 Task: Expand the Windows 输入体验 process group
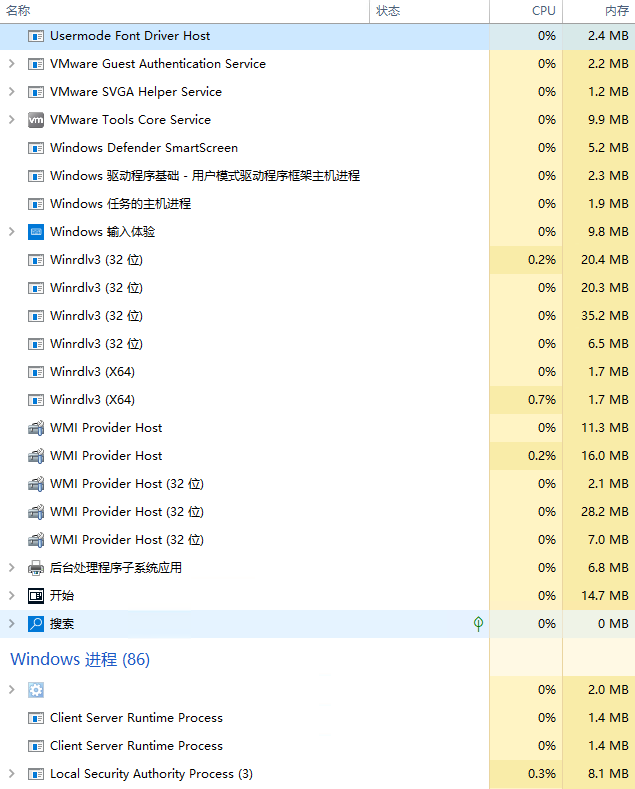pyautogui.click(x=12, y=232)
